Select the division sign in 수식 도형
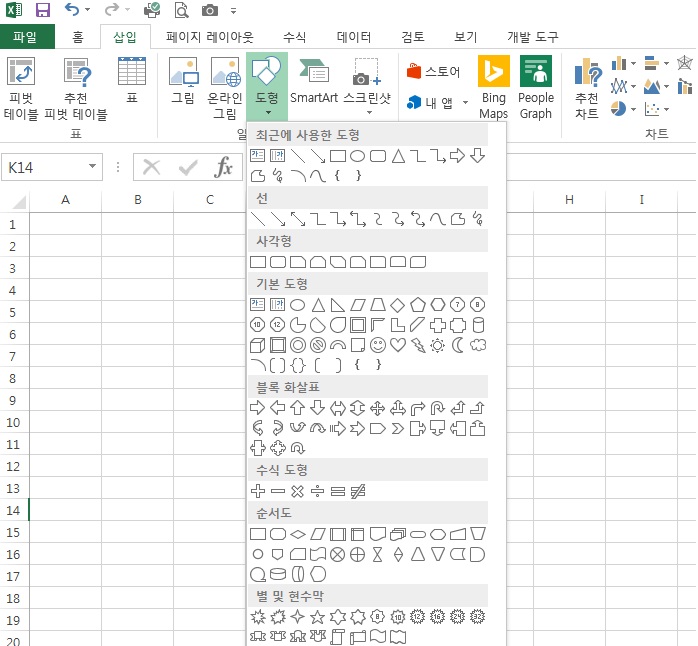 [317, 492]
